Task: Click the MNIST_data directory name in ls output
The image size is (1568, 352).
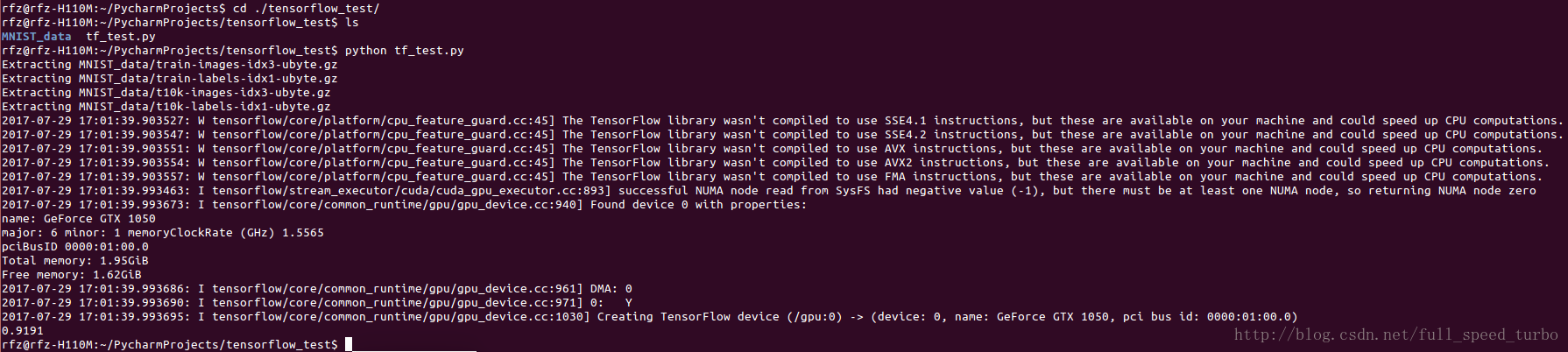Action: [37, 37]
